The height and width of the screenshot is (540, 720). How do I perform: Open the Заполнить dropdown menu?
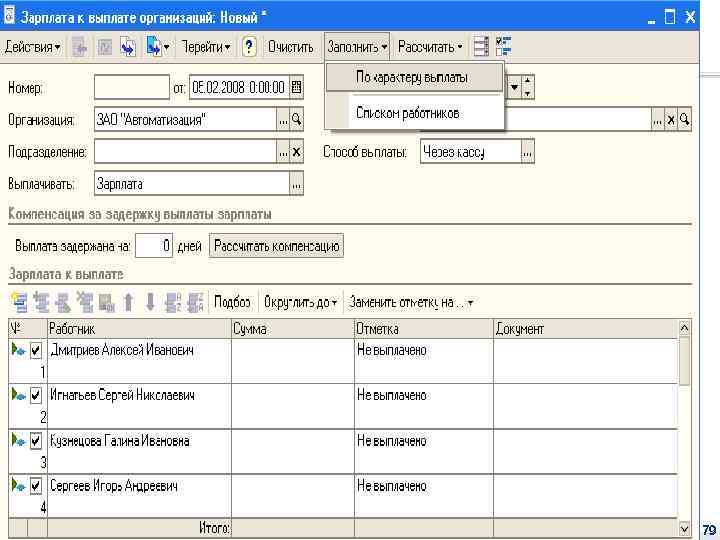click(x=357, y=47)
